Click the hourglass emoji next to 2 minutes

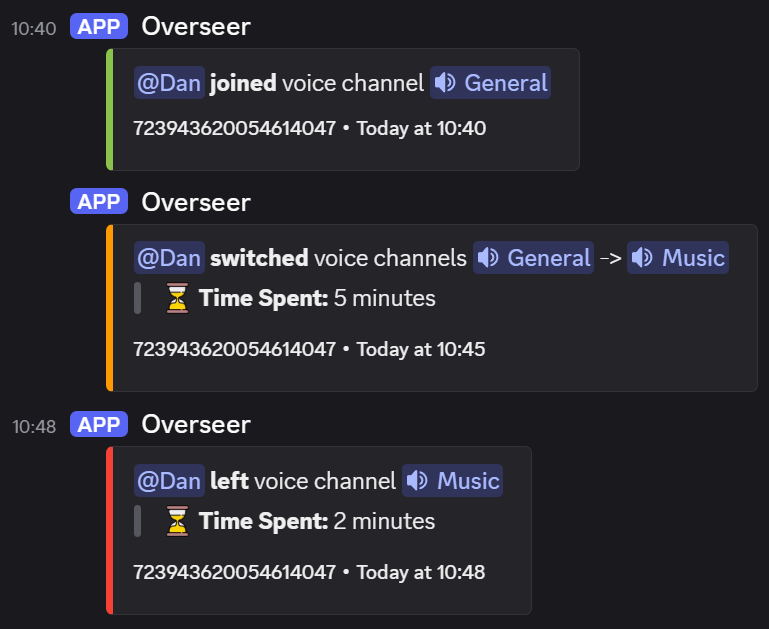[x=177, y=521]
